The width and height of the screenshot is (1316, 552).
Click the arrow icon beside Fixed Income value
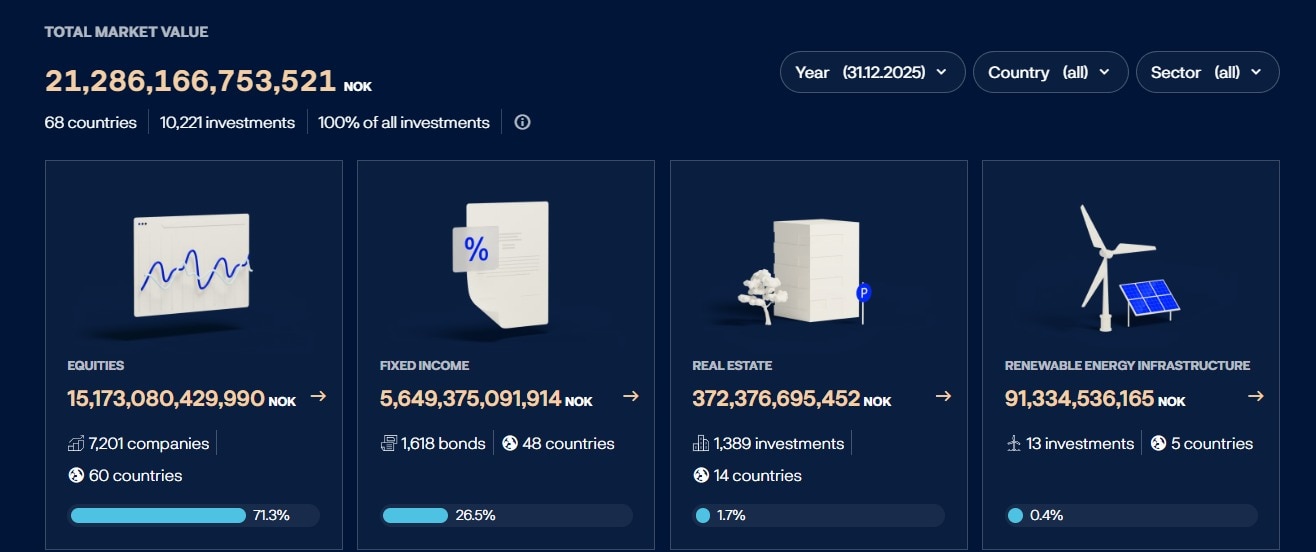click(x=631, y=397)
